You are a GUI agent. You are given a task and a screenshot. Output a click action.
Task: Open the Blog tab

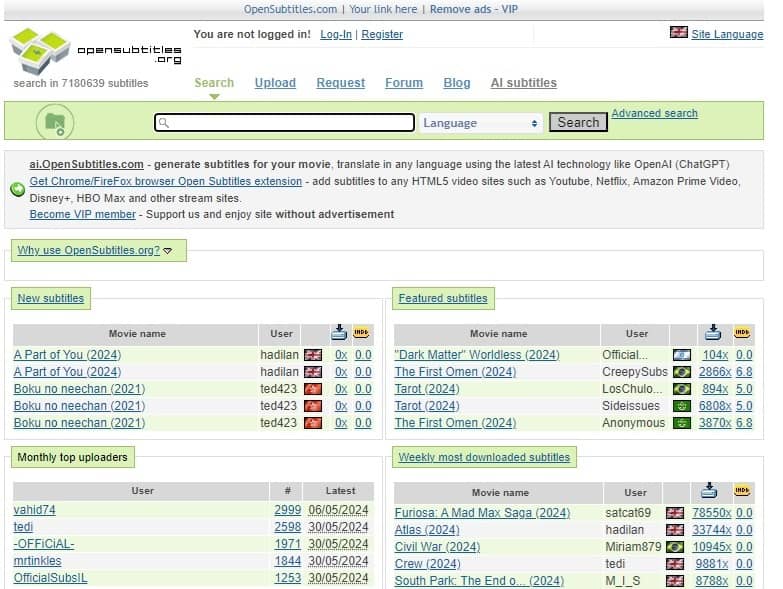(x=457, y=83)
